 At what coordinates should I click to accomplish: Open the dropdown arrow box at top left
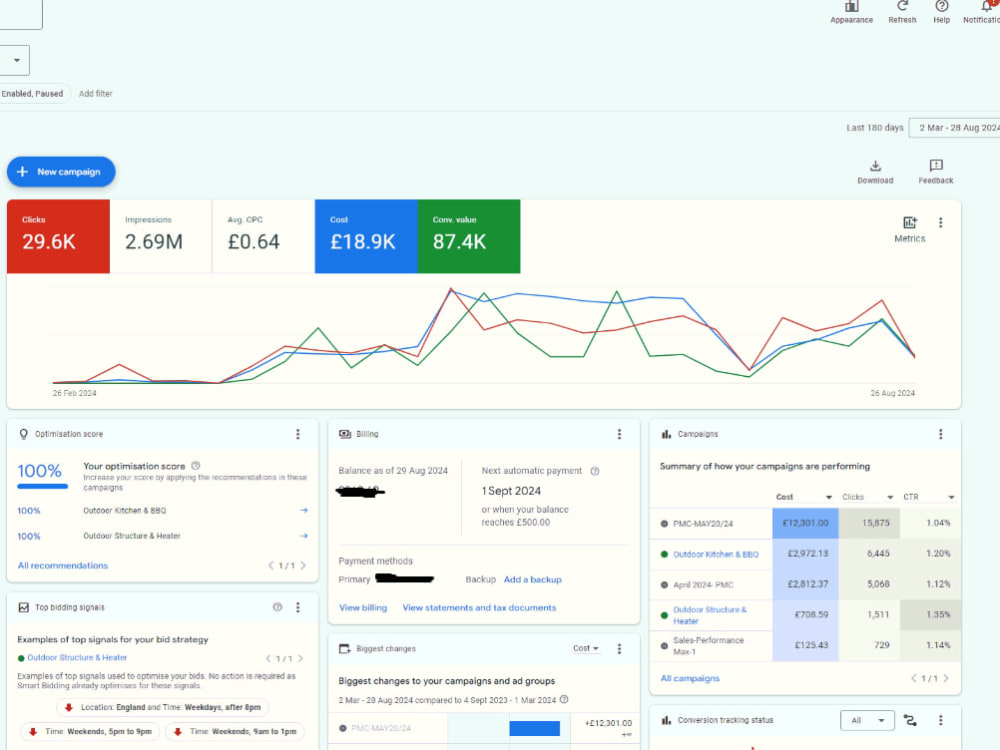(x=15, y=61)
